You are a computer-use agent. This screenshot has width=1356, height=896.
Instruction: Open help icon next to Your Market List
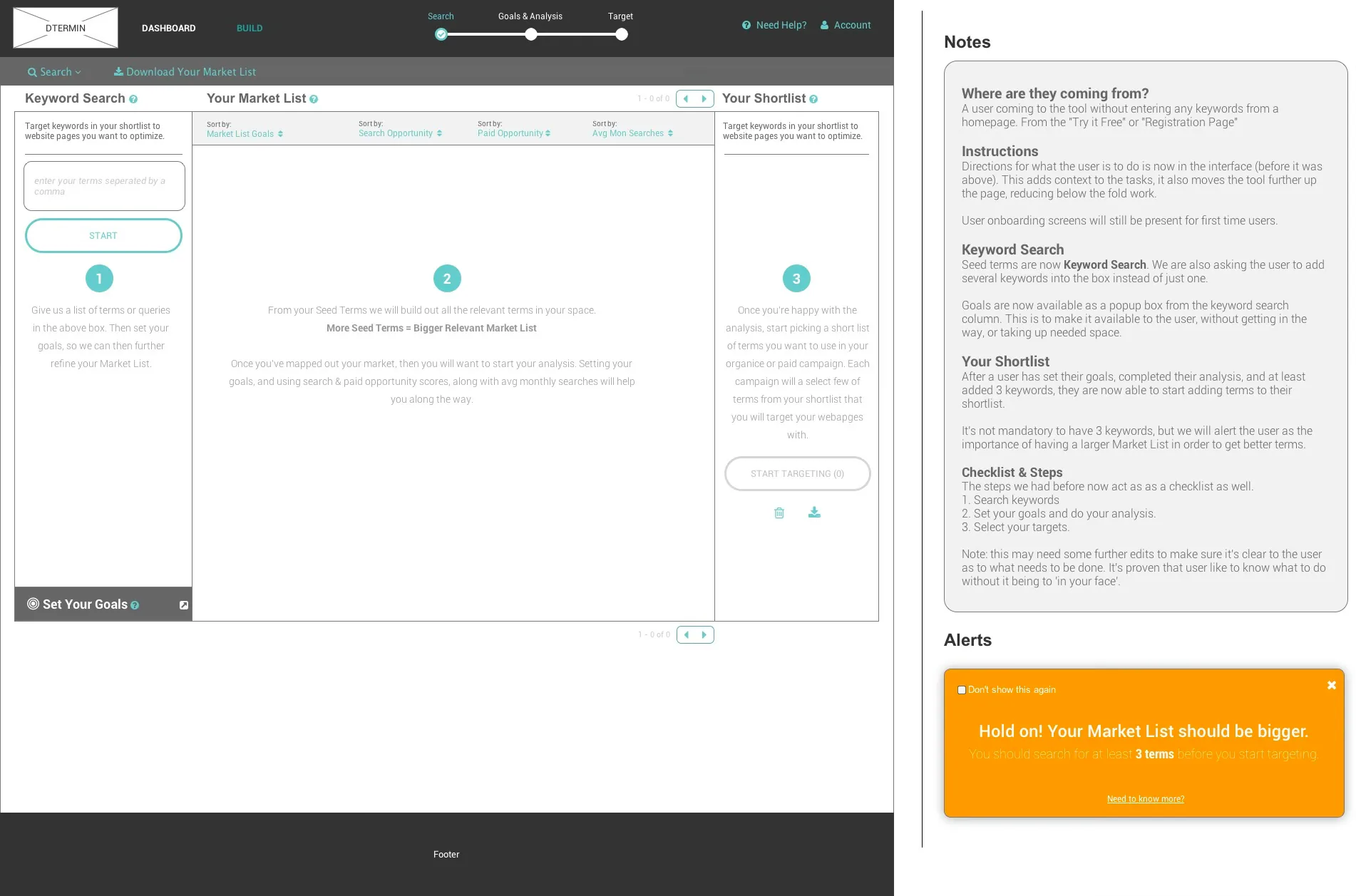point(314,99)
